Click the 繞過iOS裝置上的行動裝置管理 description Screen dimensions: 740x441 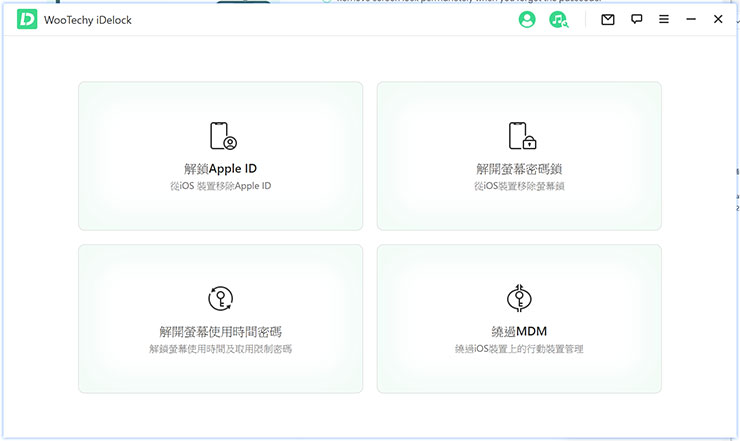[519, 349]
